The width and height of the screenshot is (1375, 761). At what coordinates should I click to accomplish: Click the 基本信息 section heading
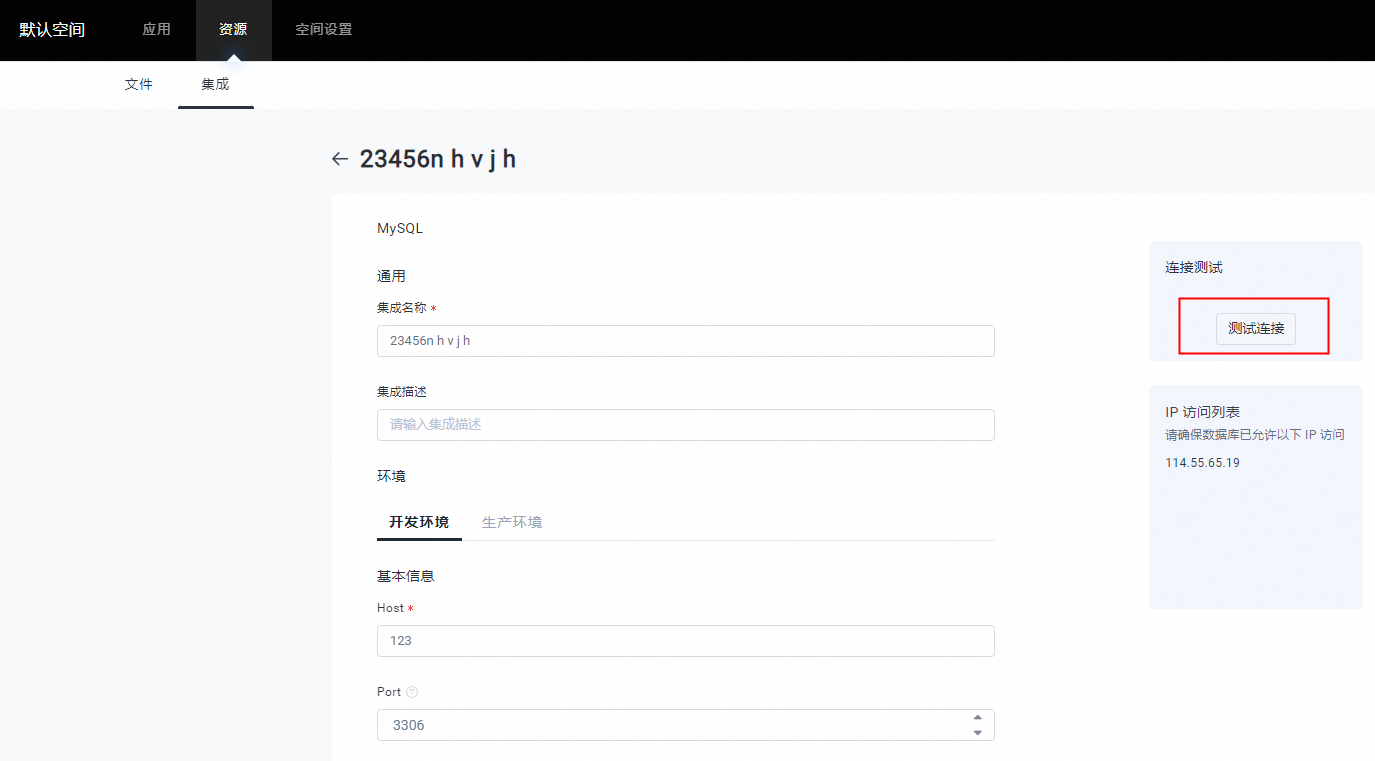point(406,576)
